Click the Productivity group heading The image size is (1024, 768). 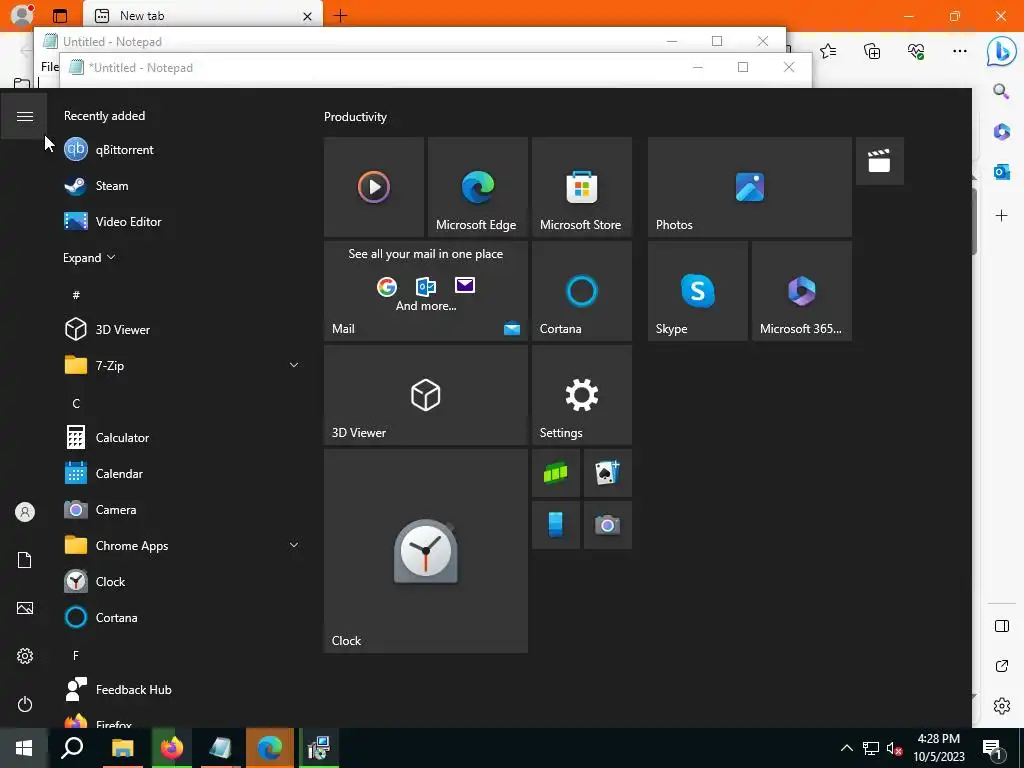[355, 117]
